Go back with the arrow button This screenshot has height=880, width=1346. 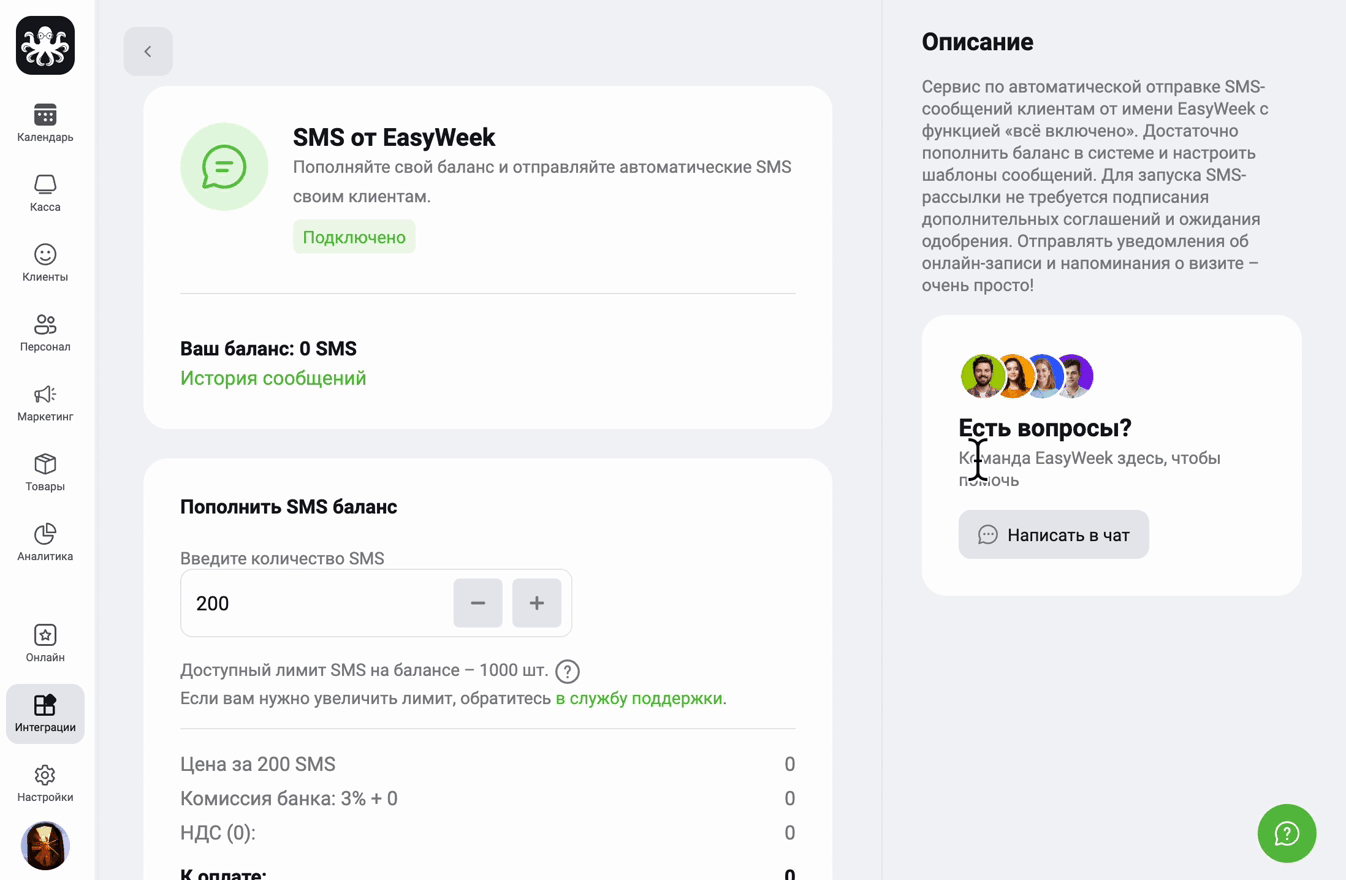pyautogui.click(x=148, y=51)
